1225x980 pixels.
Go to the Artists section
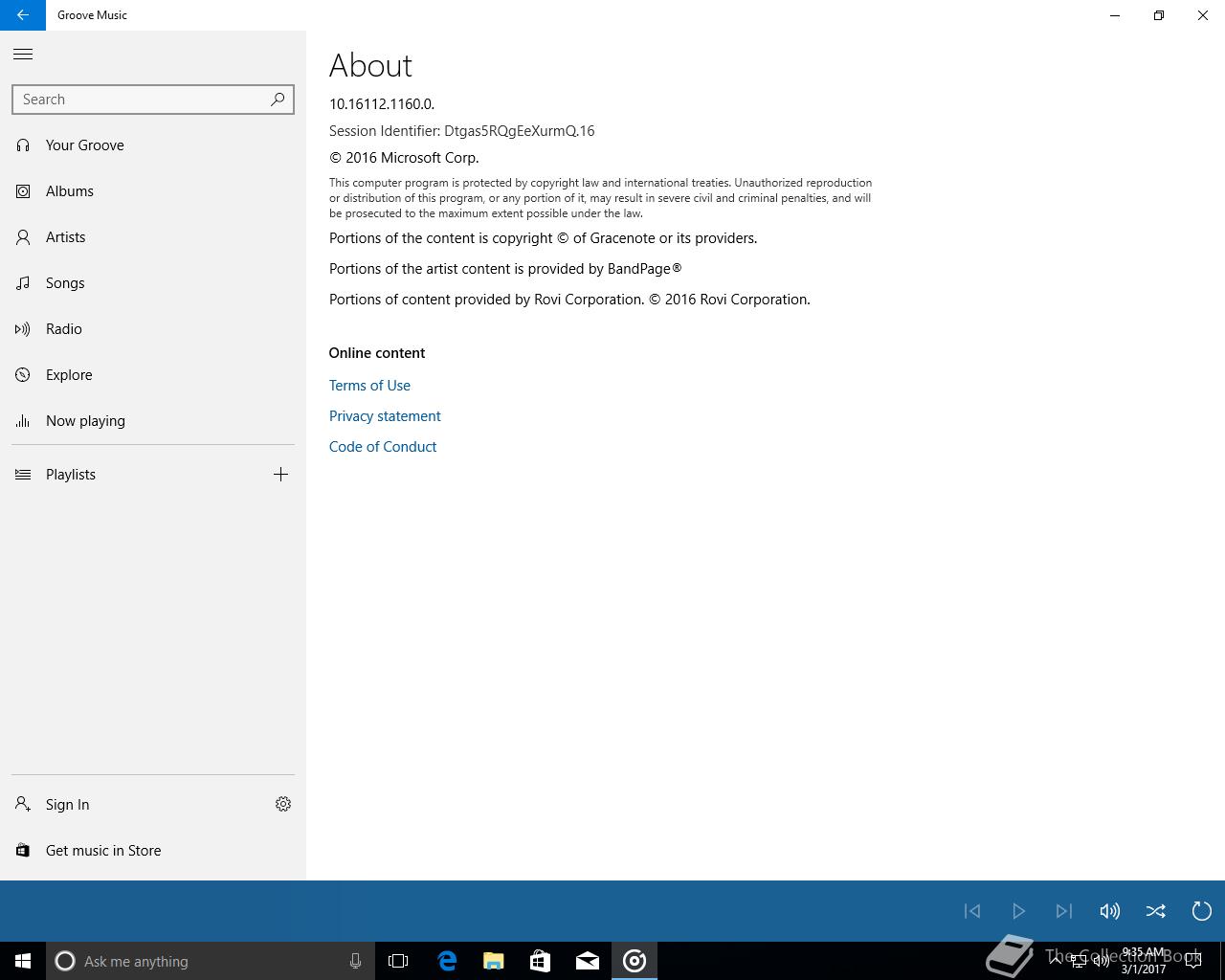[153, 237]
